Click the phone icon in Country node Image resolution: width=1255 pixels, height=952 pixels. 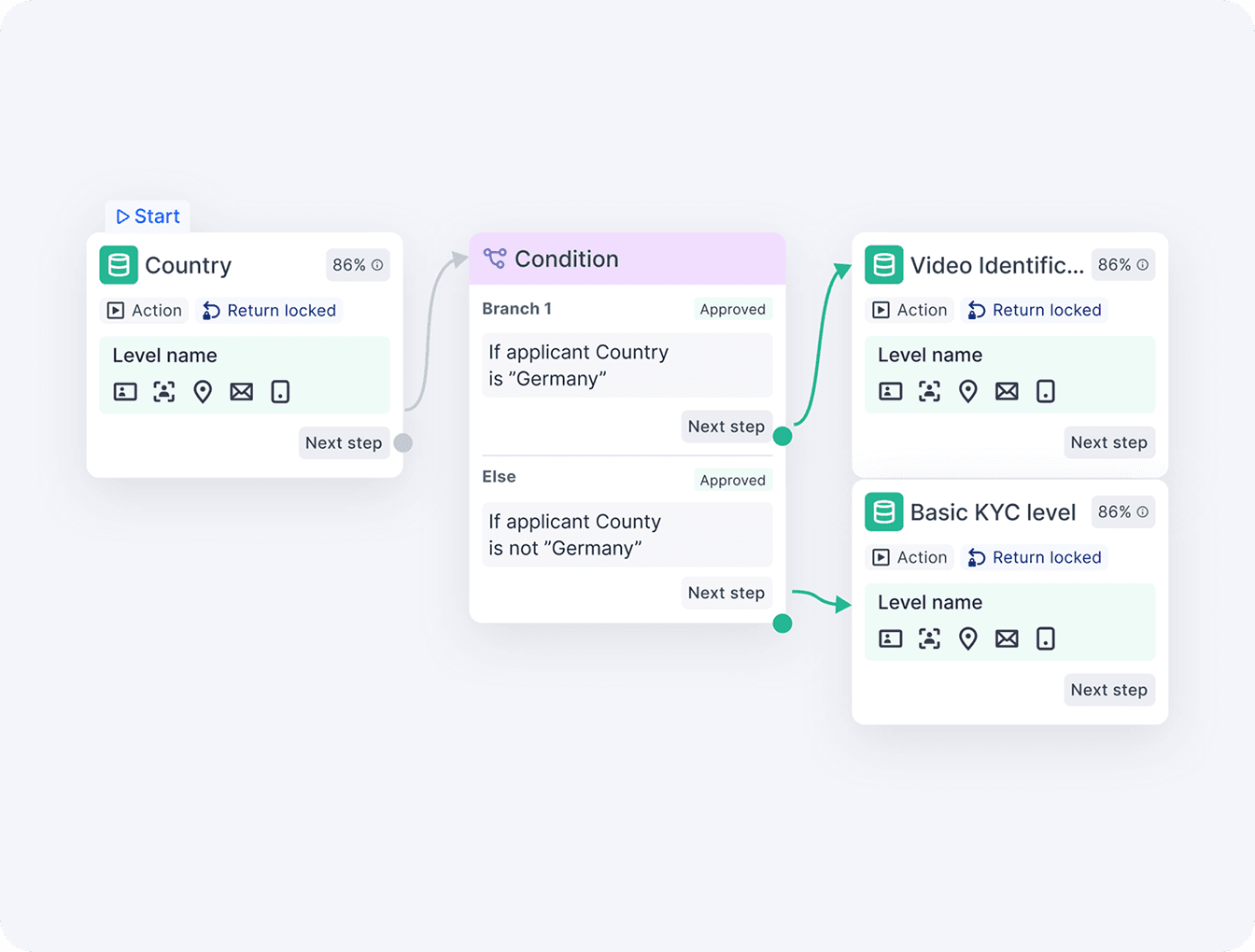tap(280, 392)
